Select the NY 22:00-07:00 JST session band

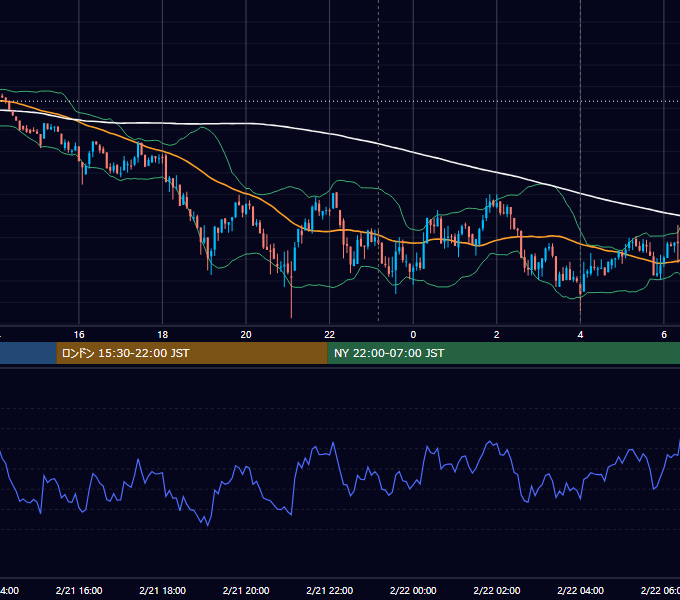[503, 353]
